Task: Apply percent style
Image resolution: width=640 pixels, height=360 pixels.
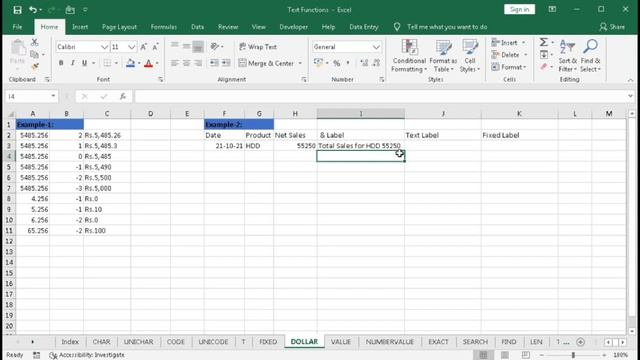Action: (x=337, y=63)
